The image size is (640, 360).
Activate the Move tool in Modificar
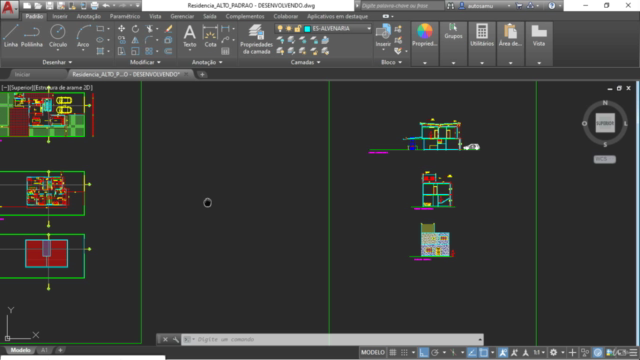pos(121,29)
